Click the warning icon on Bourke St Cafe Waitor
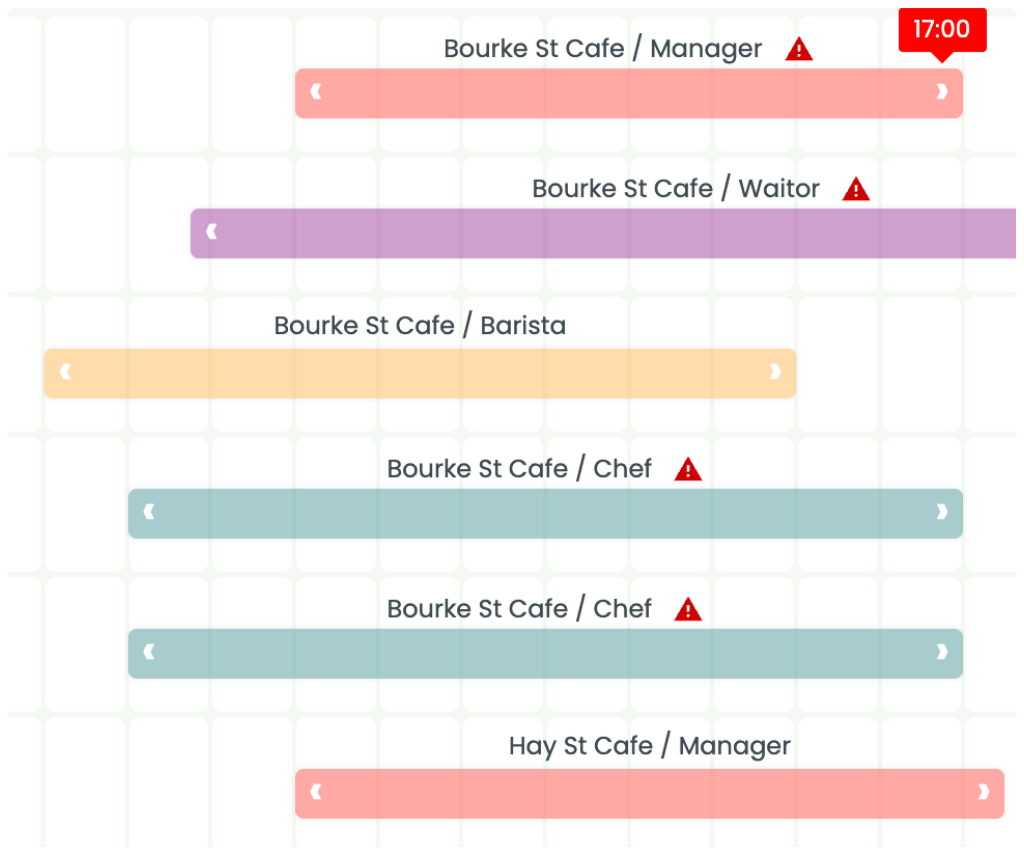 tap(856, 189)
